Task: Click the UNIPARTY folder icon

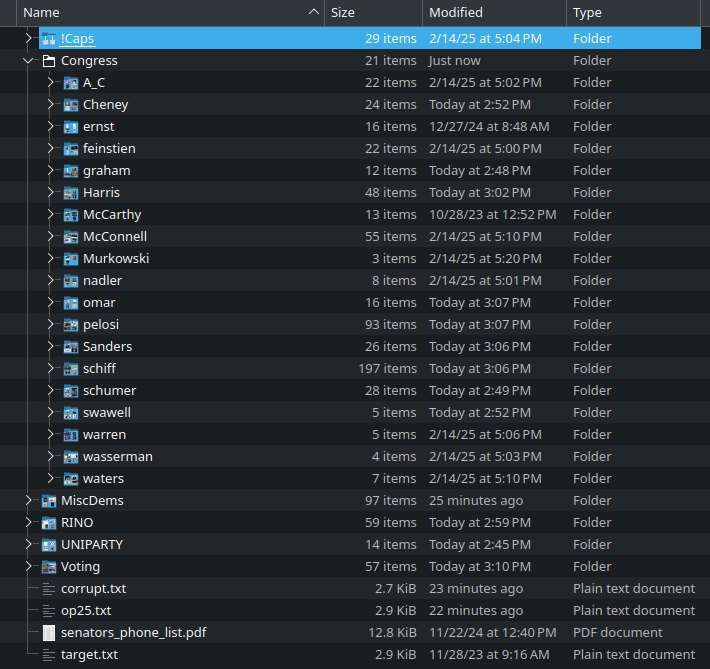Action: tap(49, 545)
